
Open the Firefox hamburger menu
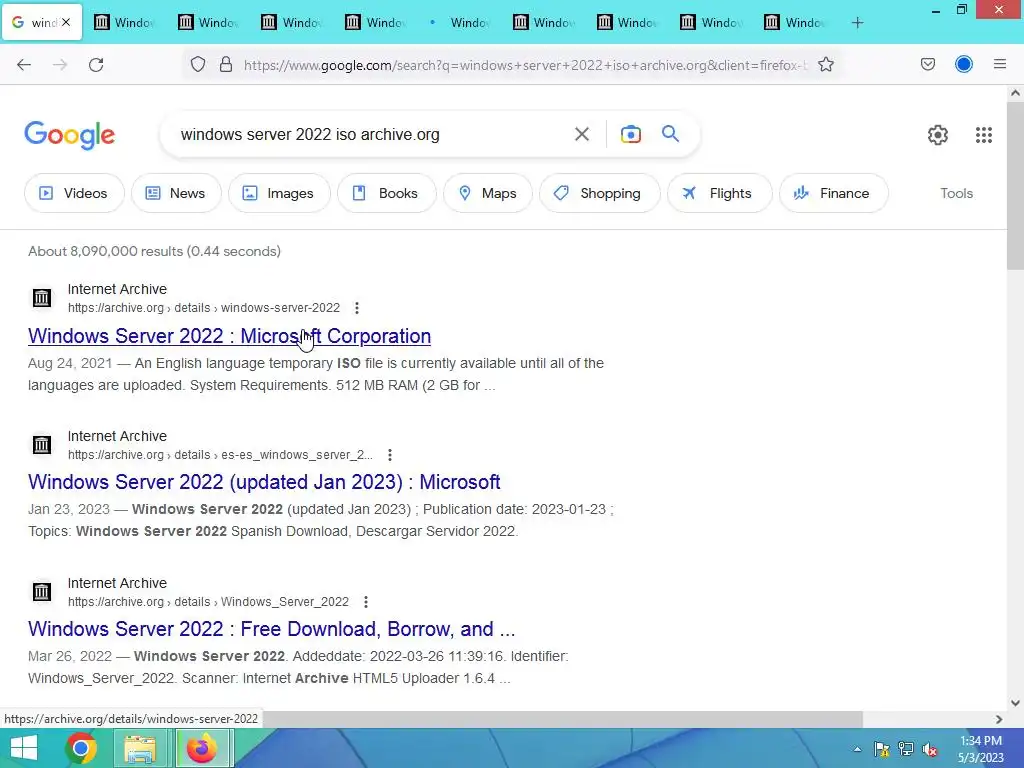pos(1000,65)
